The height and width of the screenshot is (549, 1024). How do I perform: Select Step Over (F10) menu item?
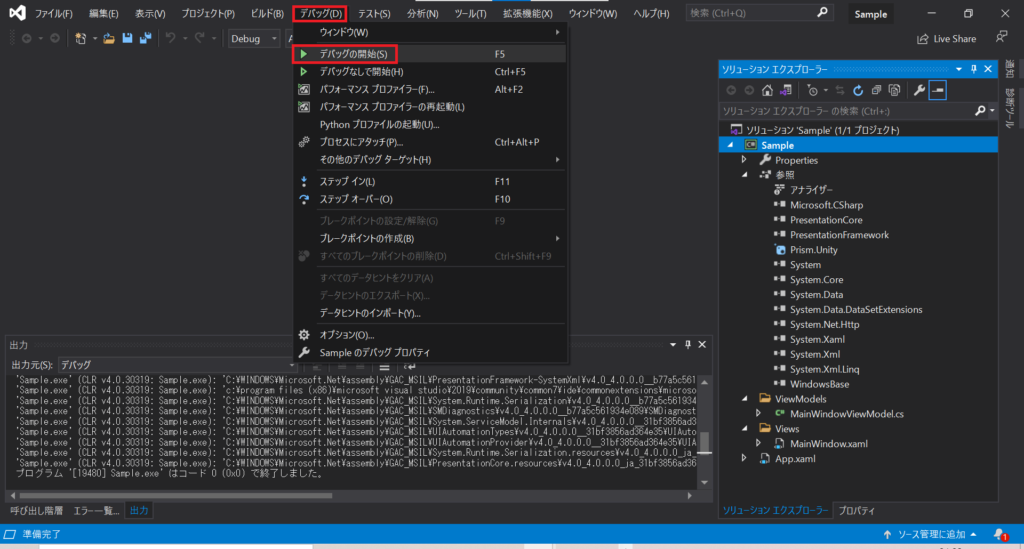pos(430,199)
